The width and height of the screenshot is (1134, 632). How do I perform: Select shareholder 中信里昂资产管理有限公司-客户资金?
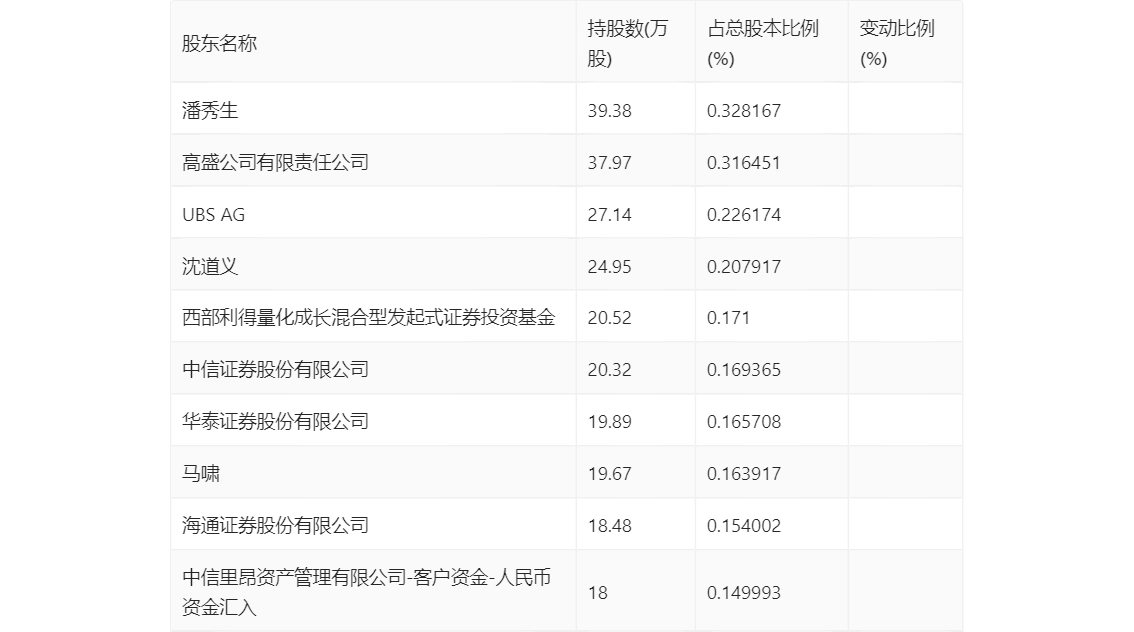pos(367,592)
